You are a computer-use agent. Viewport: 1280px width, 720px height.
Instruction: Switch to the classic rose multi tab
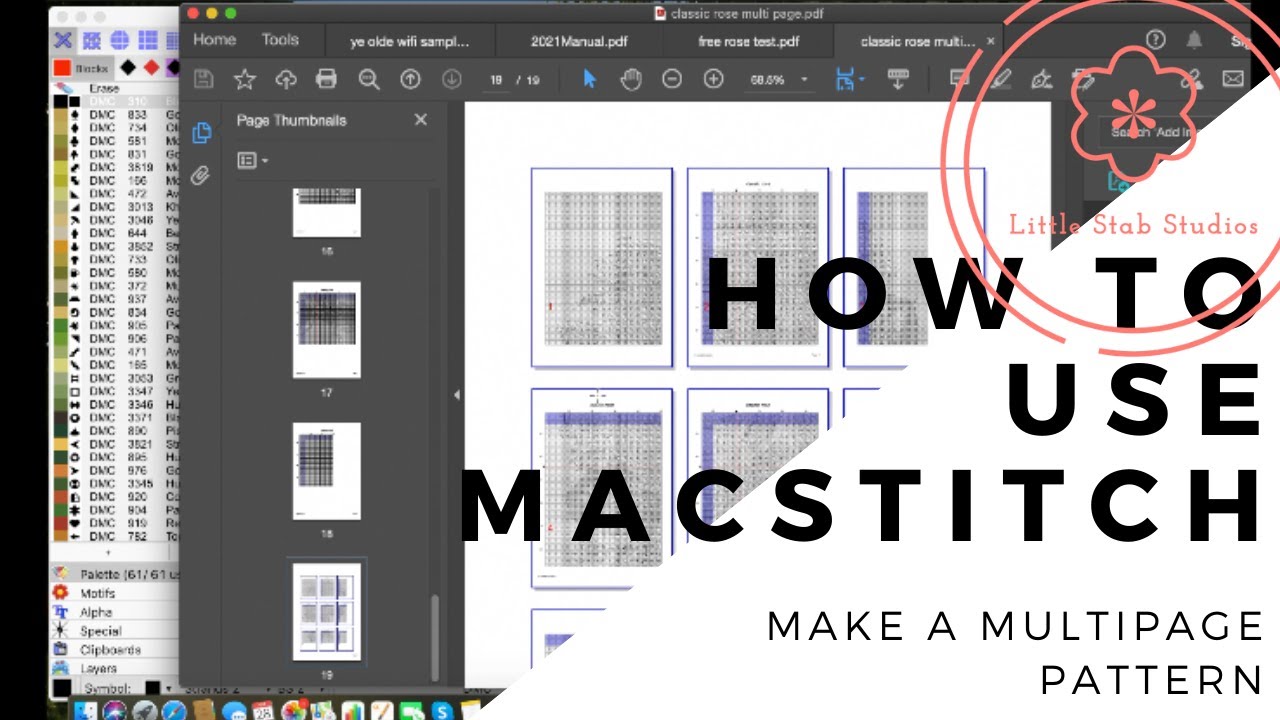pyautogui.click(x=917, y=42)
